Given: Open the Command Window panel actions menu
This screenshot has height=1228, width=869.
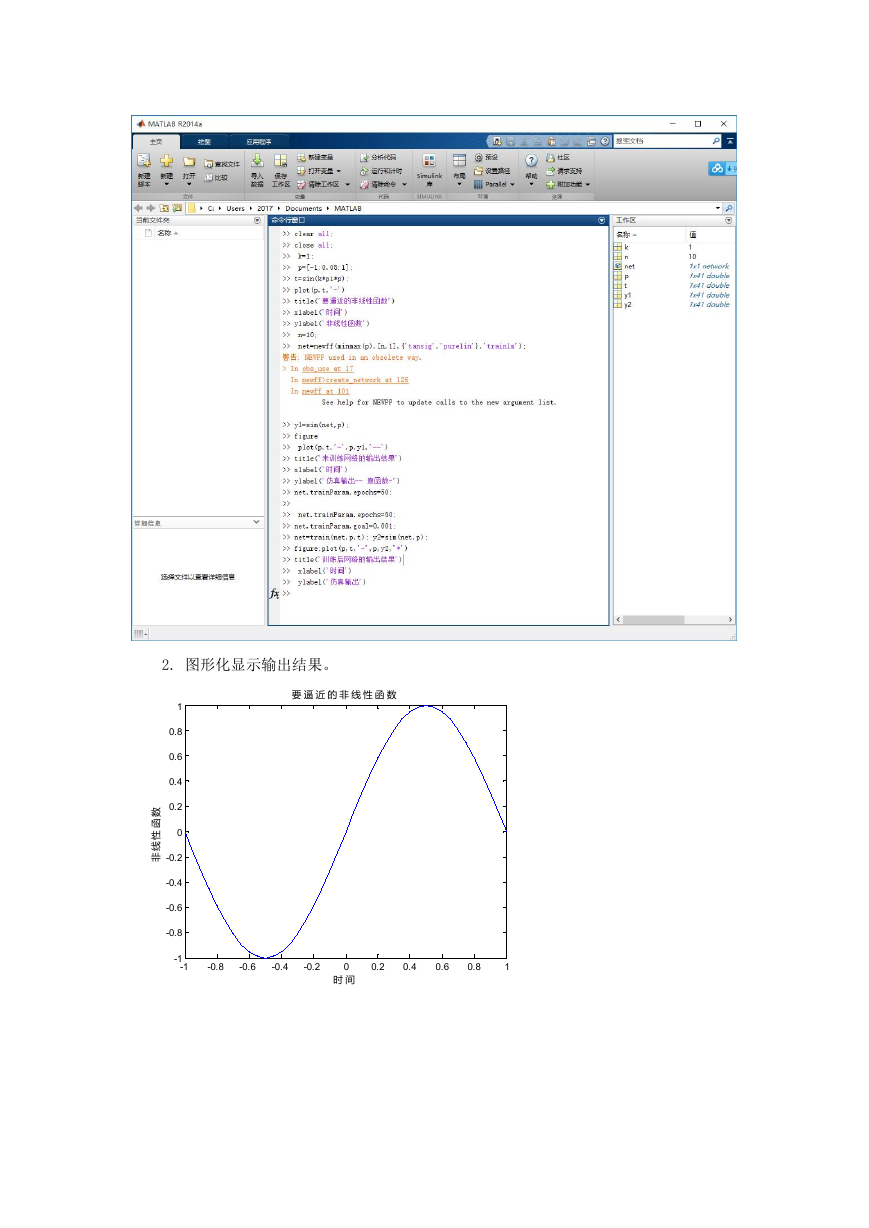Looking at the screenshot, I should [x=602, y=220].
